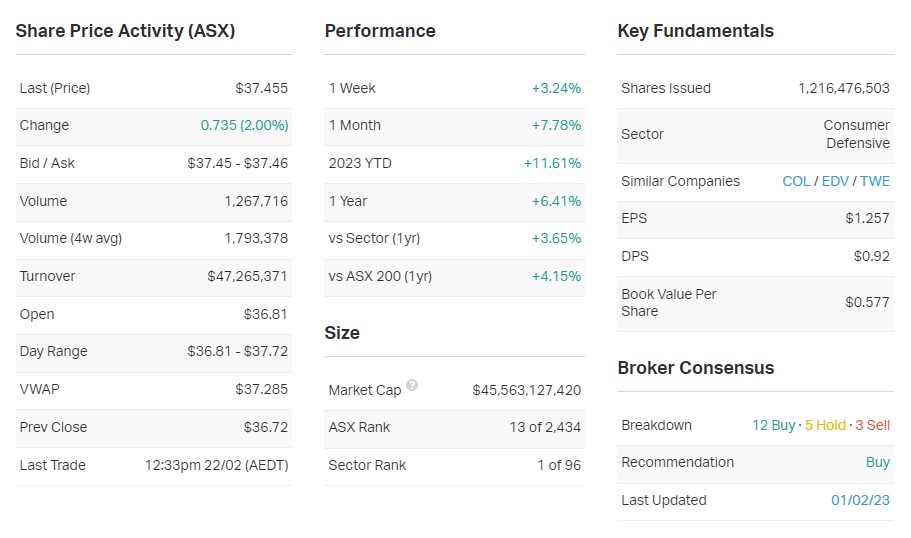This screenshot has width=911, height=538.
Task: Click the 3 Sell breakdown text
Action: [x=872, y=425]
